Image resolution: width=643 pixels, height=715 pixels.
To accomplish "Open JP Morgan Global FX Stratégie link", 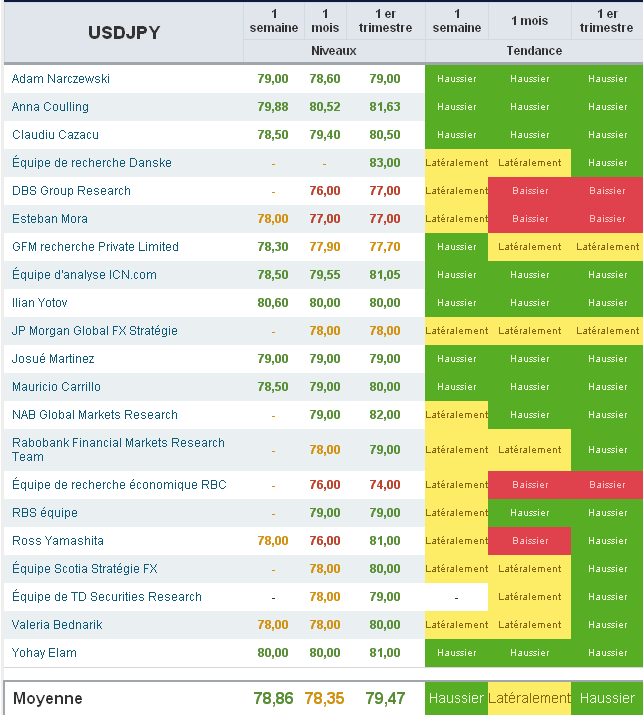I will 95,331.
